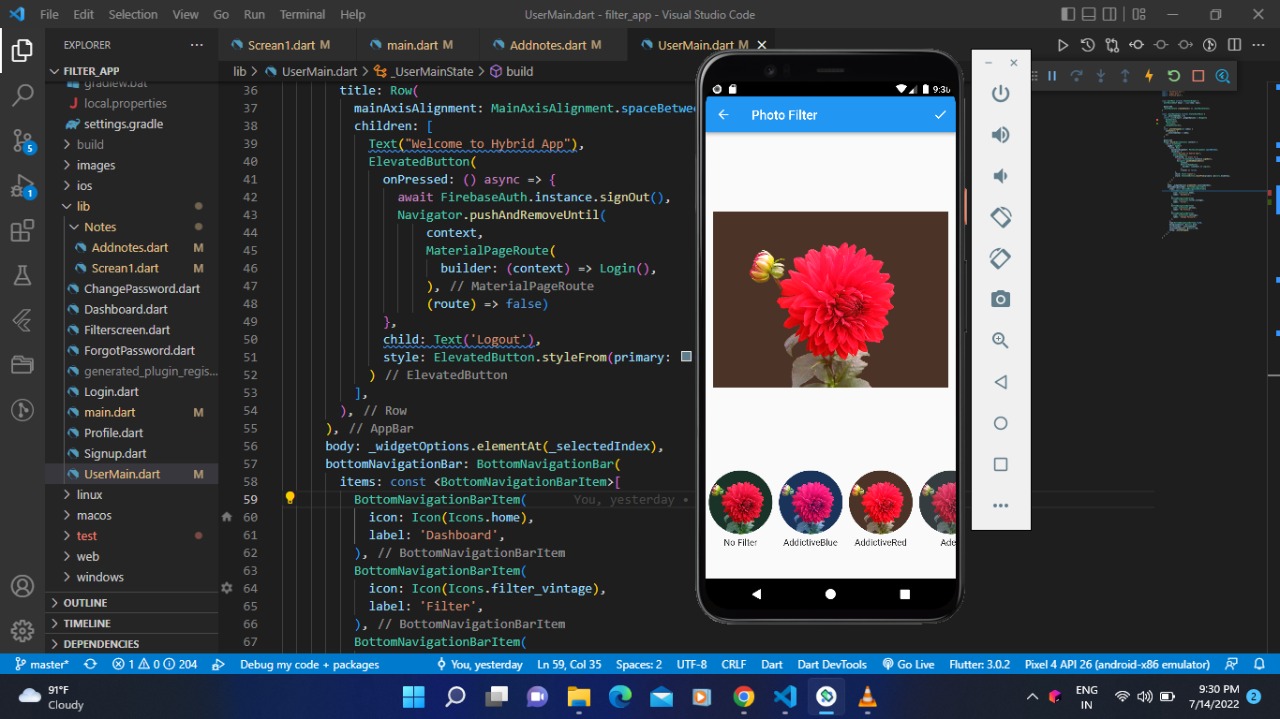Screen dimensions: 1280x719
Task: Open Flutter widget inspector icon
Action: click(1222, 76)
